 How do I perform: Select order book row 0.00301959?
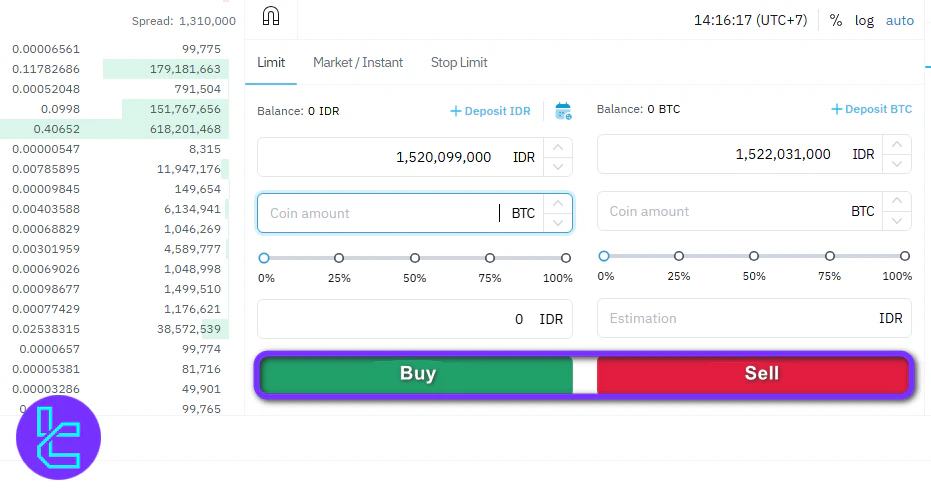[x=115, y=249]
